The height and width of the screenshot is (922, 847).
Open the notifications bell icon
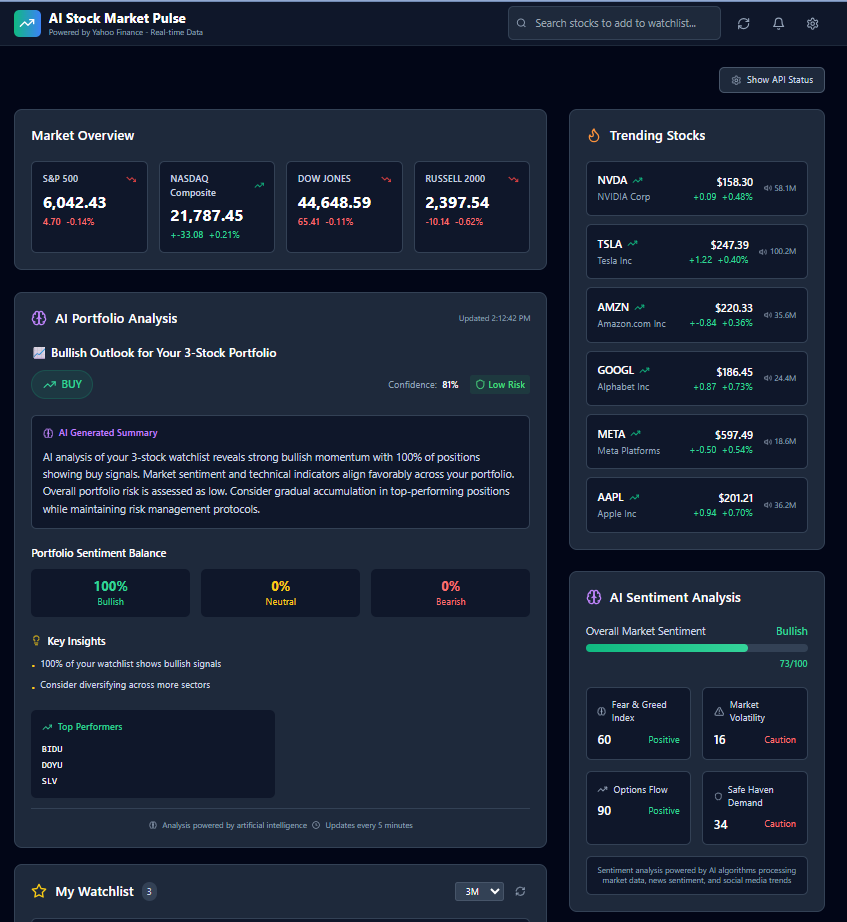coord(778,24)
